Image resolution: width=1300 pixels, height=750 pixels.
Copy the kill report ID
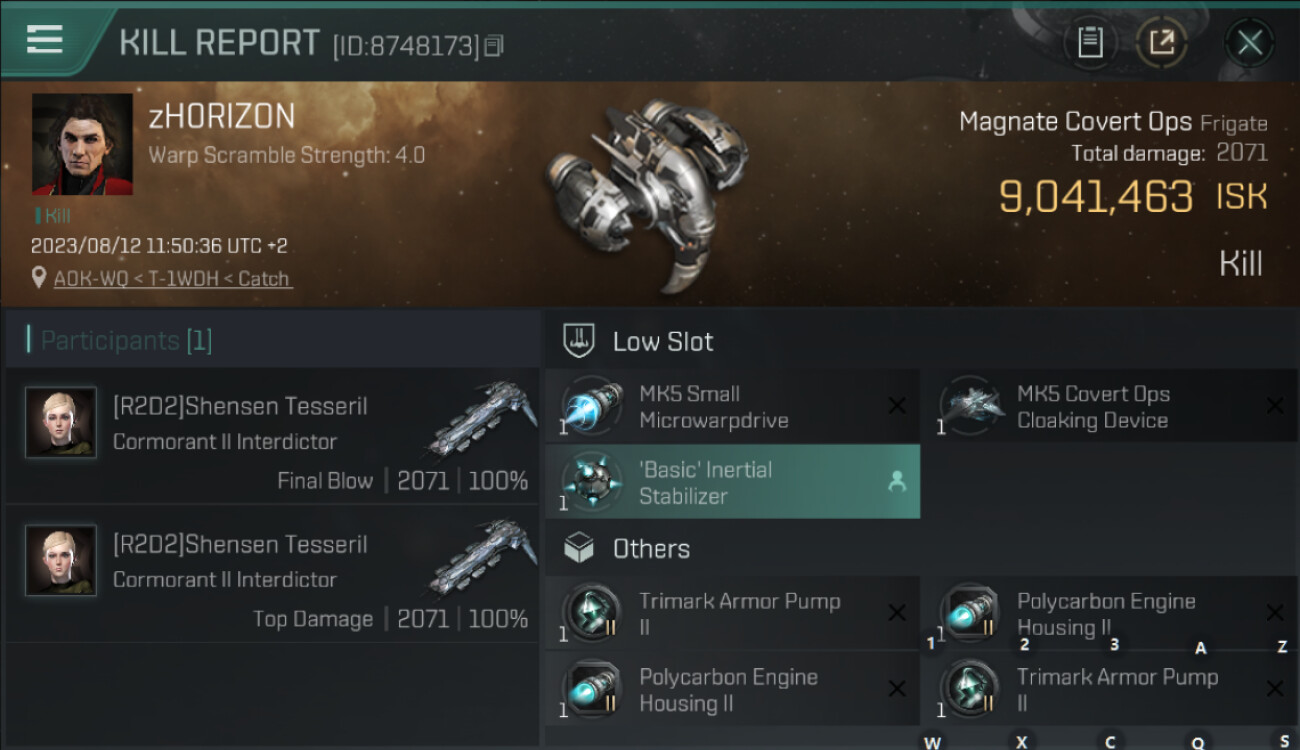point(494,46)
